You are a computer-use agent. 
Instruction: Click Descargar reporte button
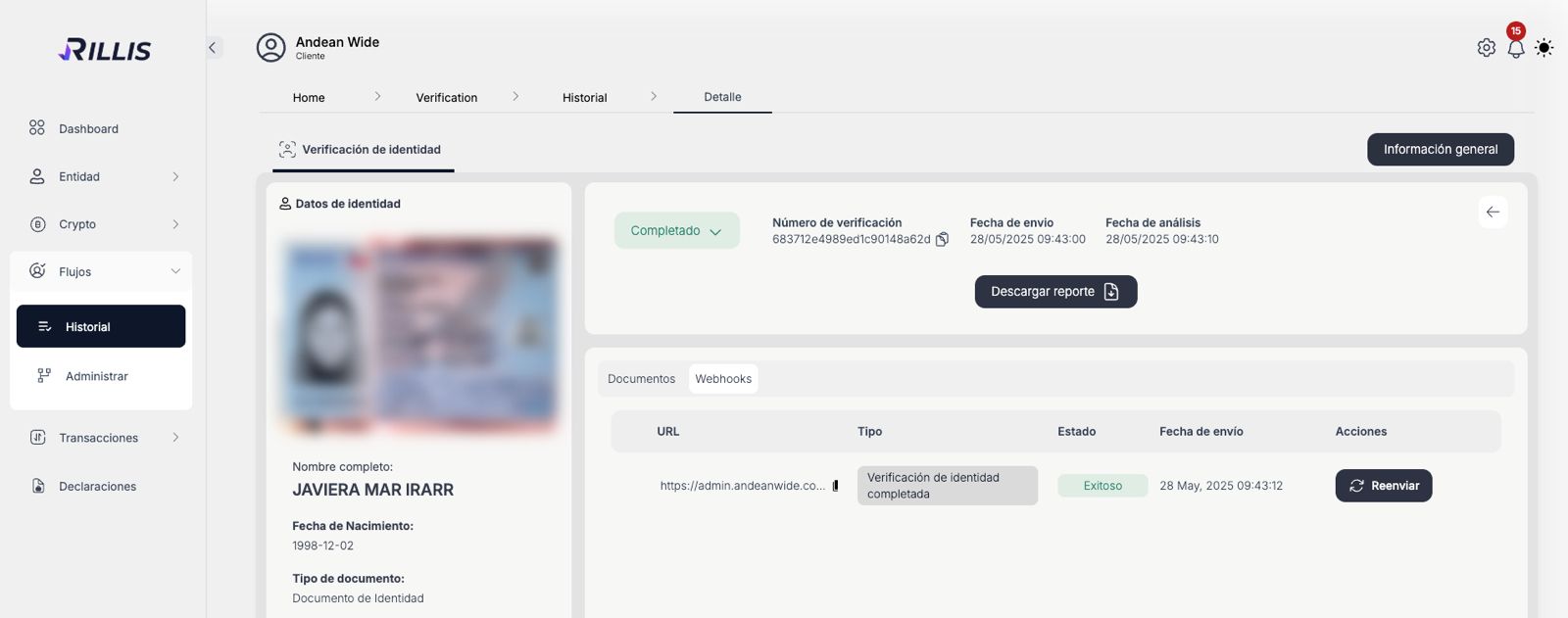(1055, 292)
